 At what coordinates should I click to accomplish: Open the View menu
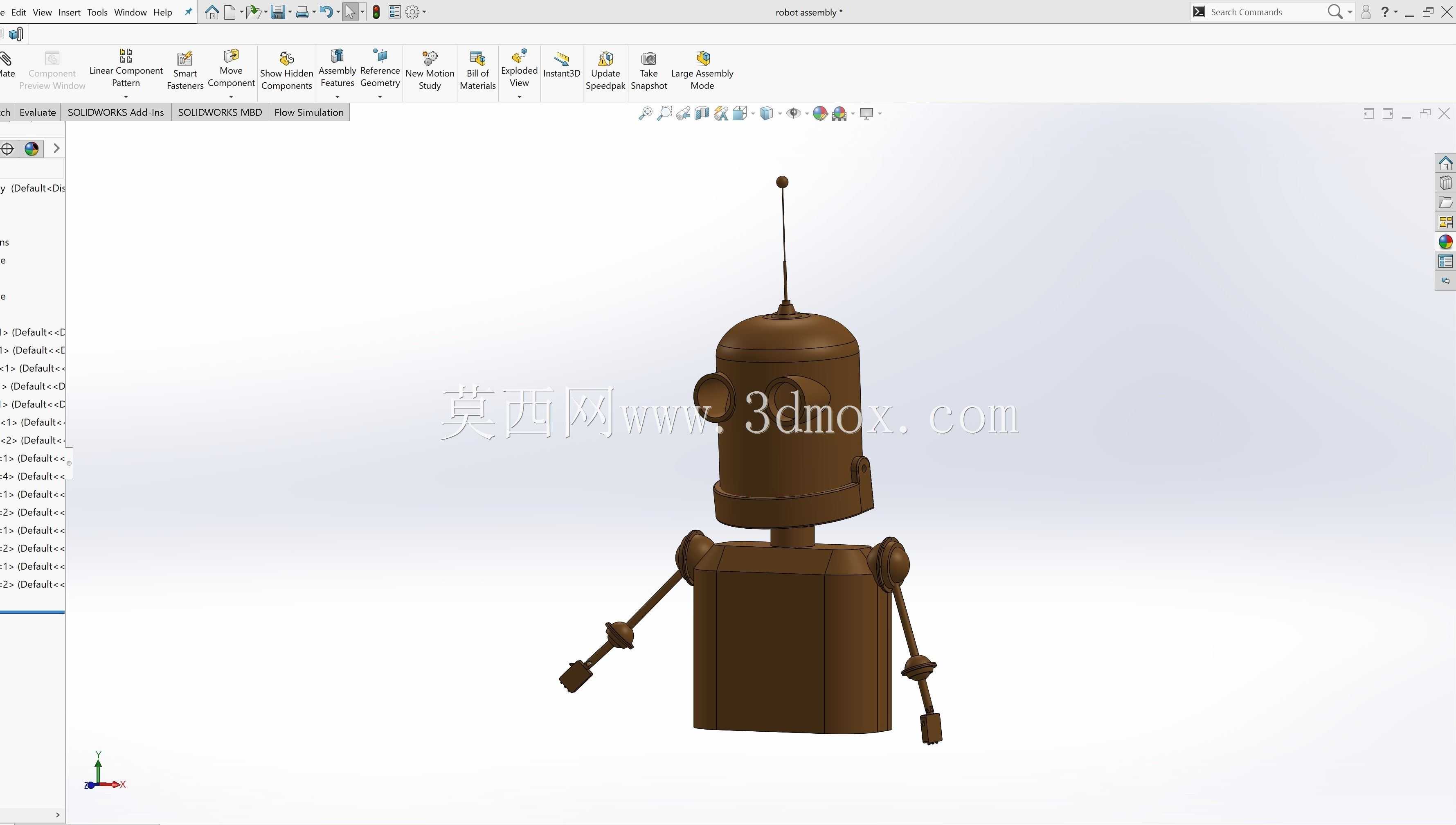tap(42, 12)
